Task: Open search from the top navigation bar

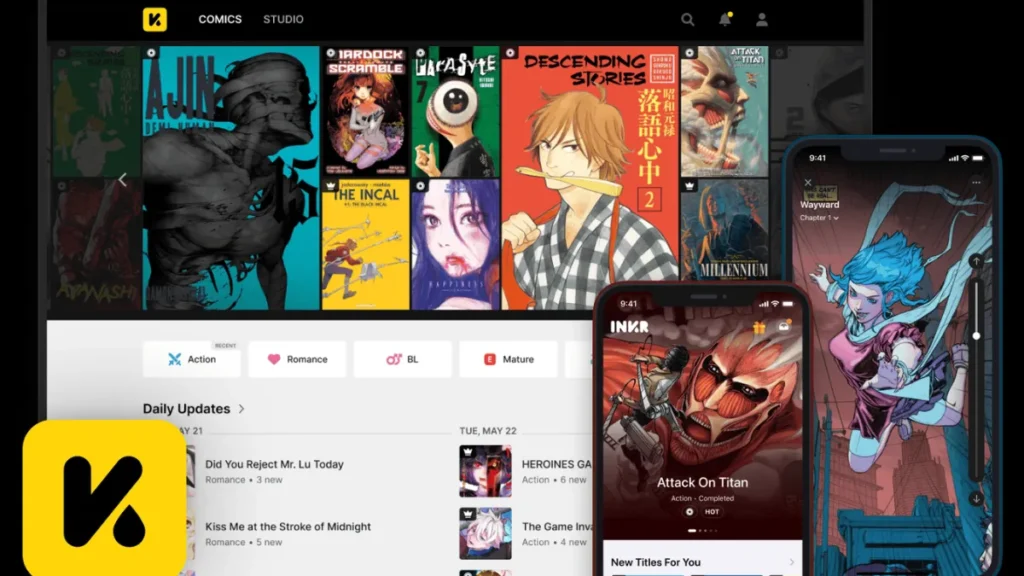Action: point(686,18)
